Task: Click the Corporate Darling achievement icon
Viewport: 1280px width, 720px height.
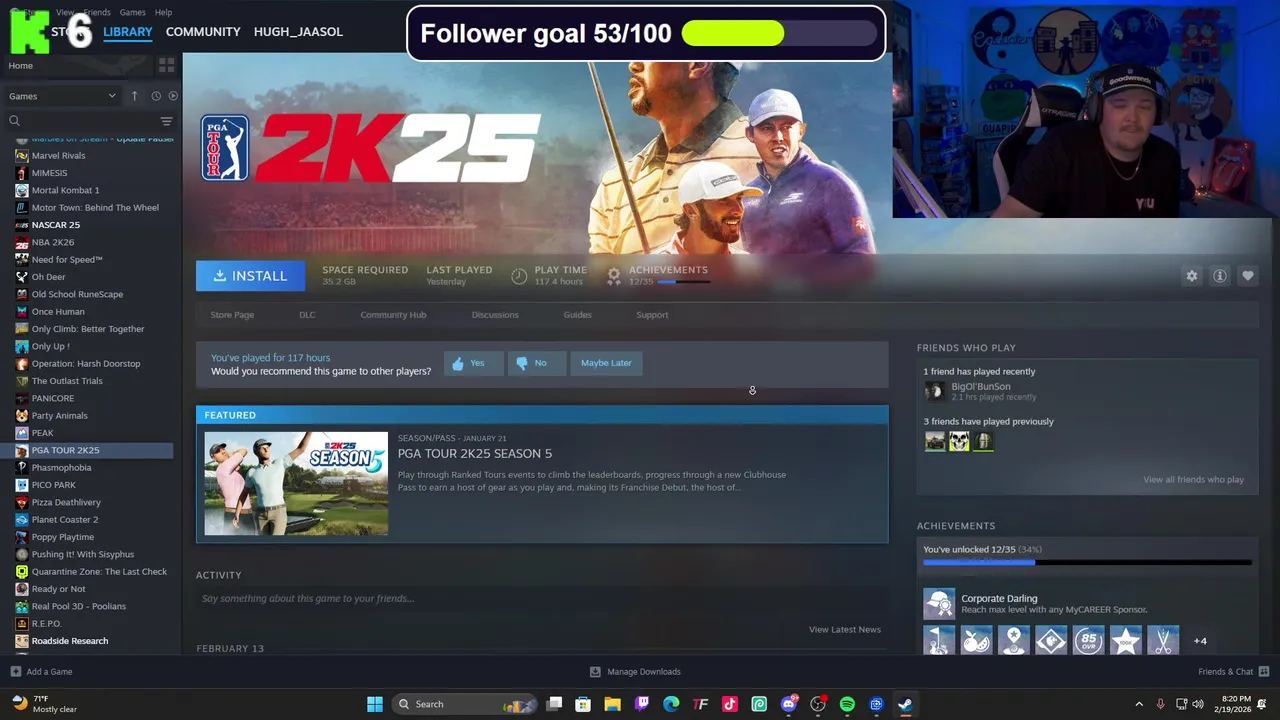Action: tap(939, 604)
